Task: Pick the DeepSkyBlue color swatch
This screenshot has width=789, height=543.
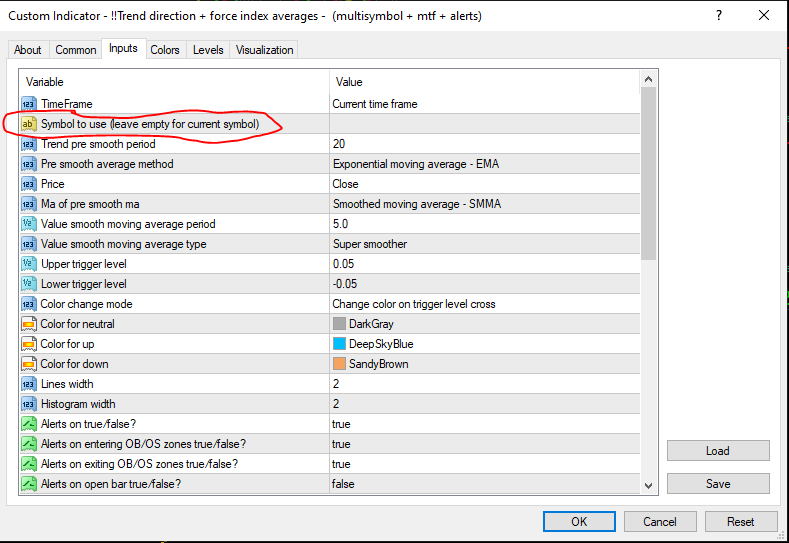Action: (340, 344)
